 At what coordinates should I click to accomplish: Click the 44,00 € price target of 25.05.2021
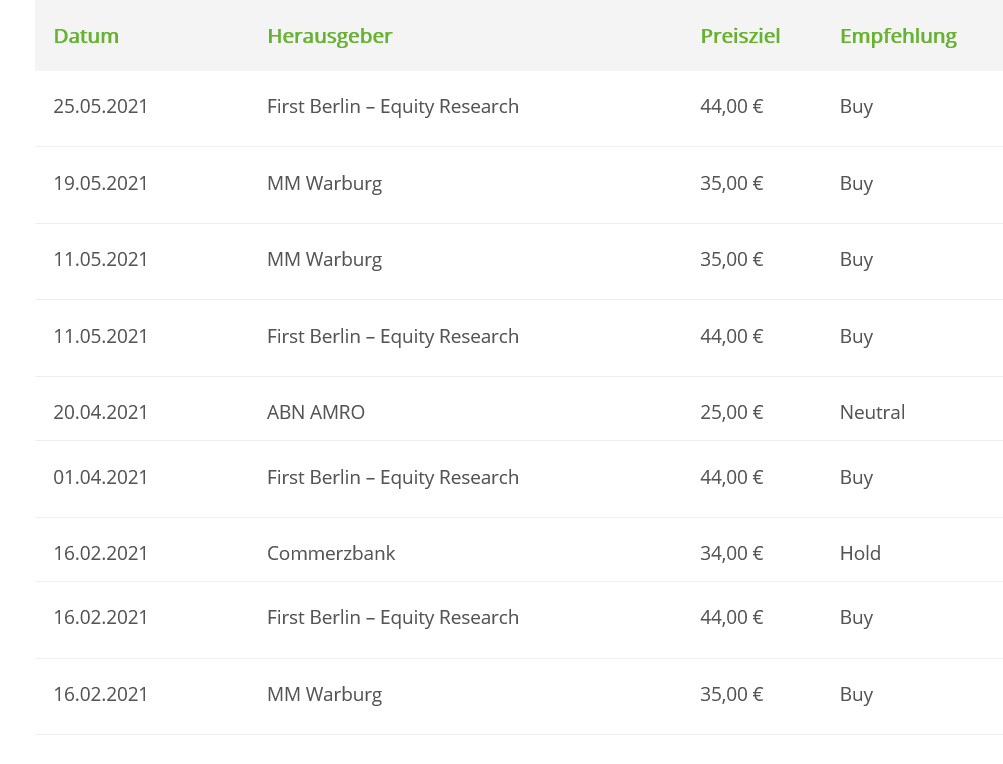click(731, 106)
